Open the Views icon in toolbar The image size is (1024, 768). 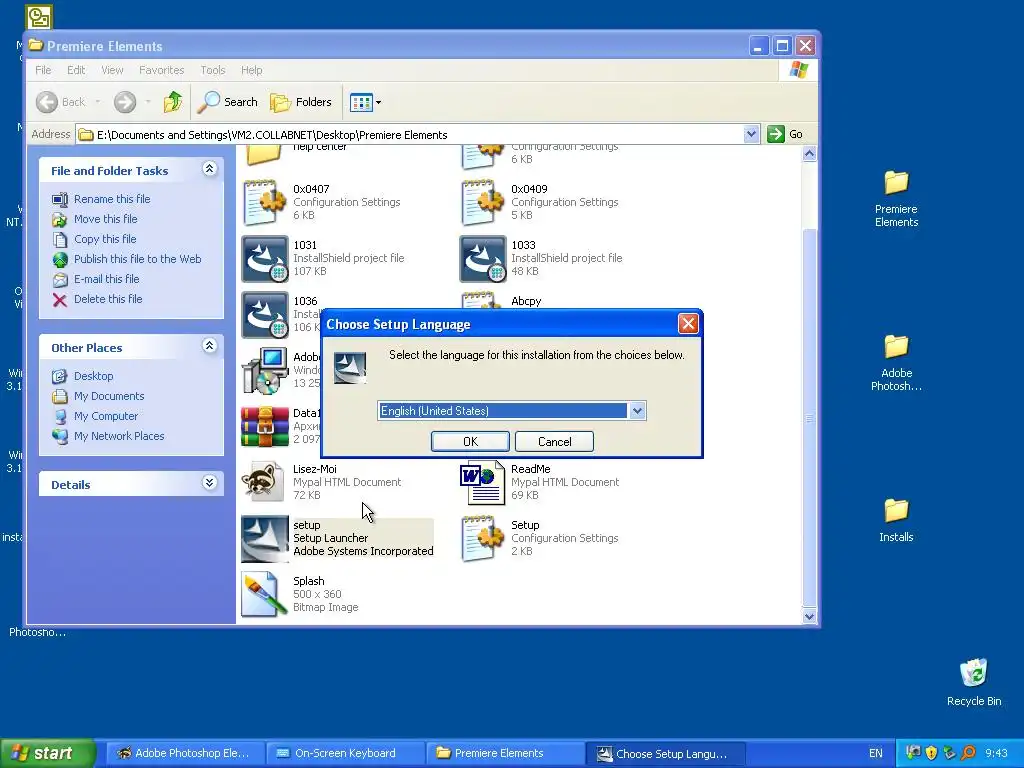(x=360, y=102)
